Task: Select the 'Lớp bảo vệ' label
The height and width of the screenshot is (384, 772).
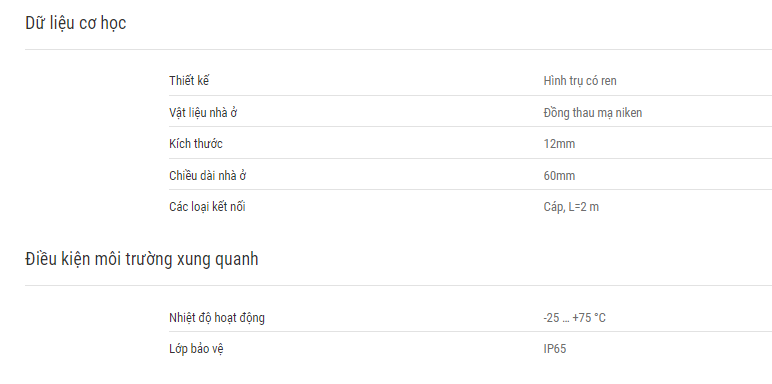Action: point(197,349)
